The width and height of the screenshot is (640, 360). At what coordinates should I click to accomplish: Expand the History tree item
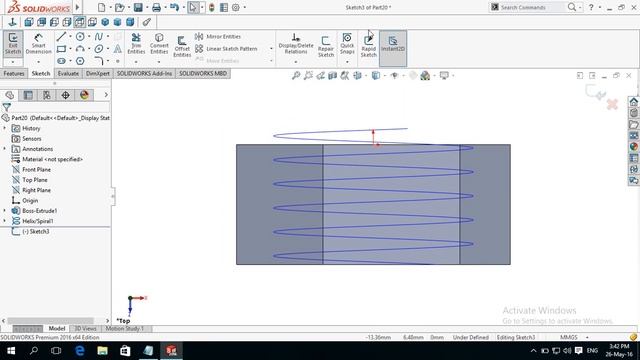(x=4, y=128)
